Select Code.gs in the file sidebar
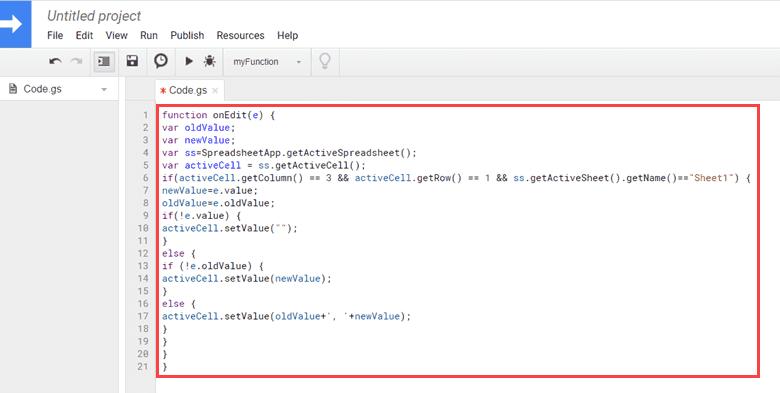 [43, 89]
